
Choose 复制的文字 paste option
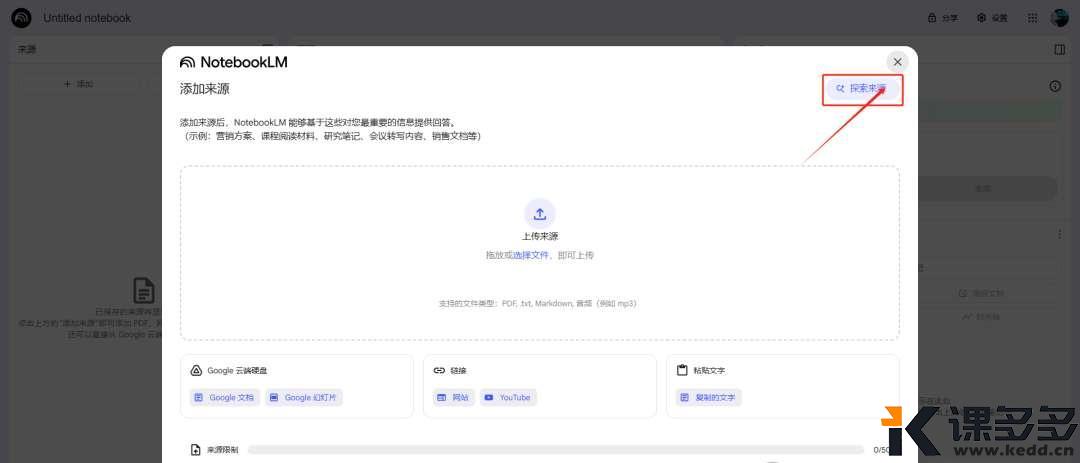tap(708, 398)
